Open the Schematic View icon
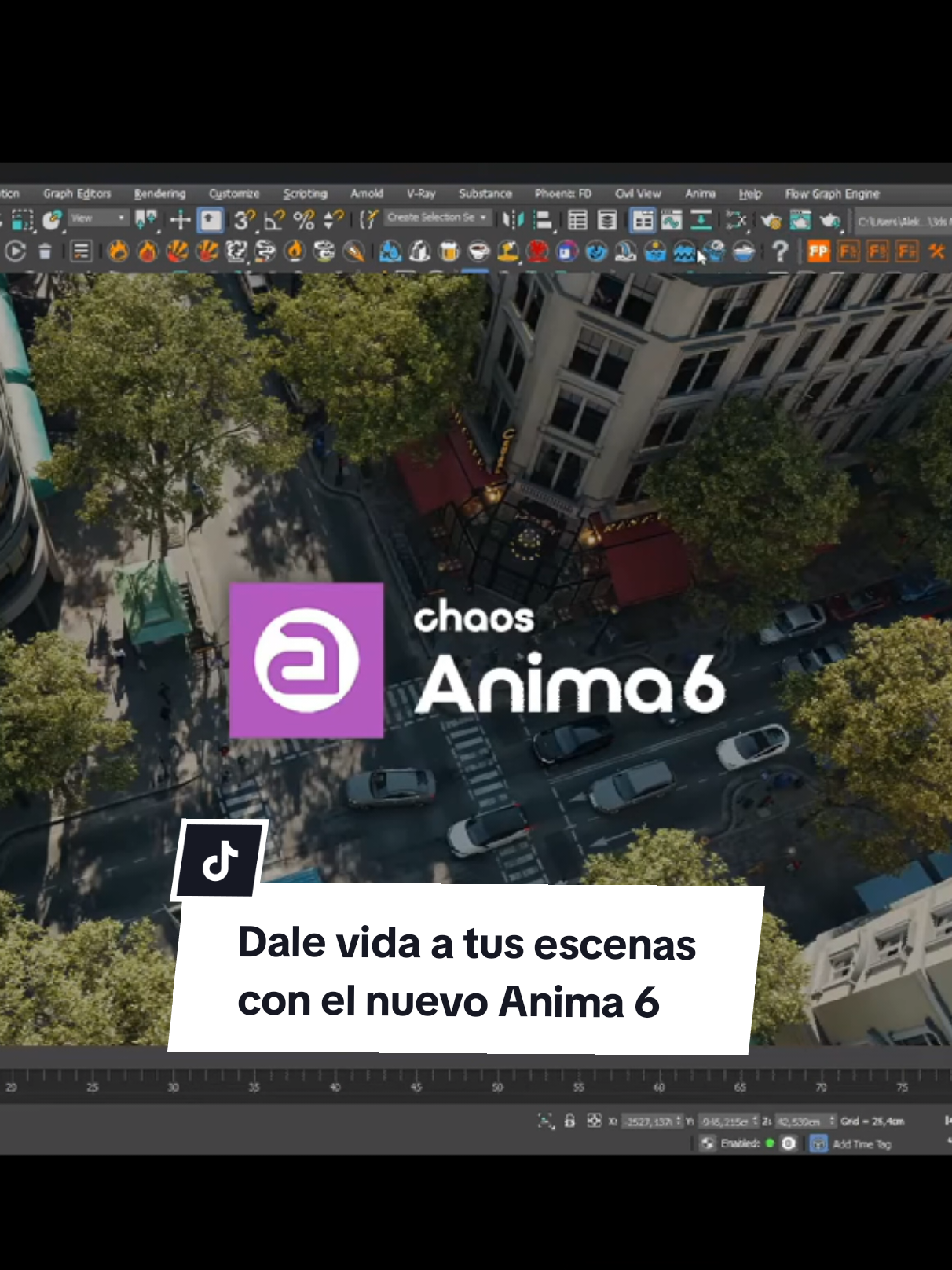Image resolution: width=952 pixels, height=1270 pixels. pos(736,221)
